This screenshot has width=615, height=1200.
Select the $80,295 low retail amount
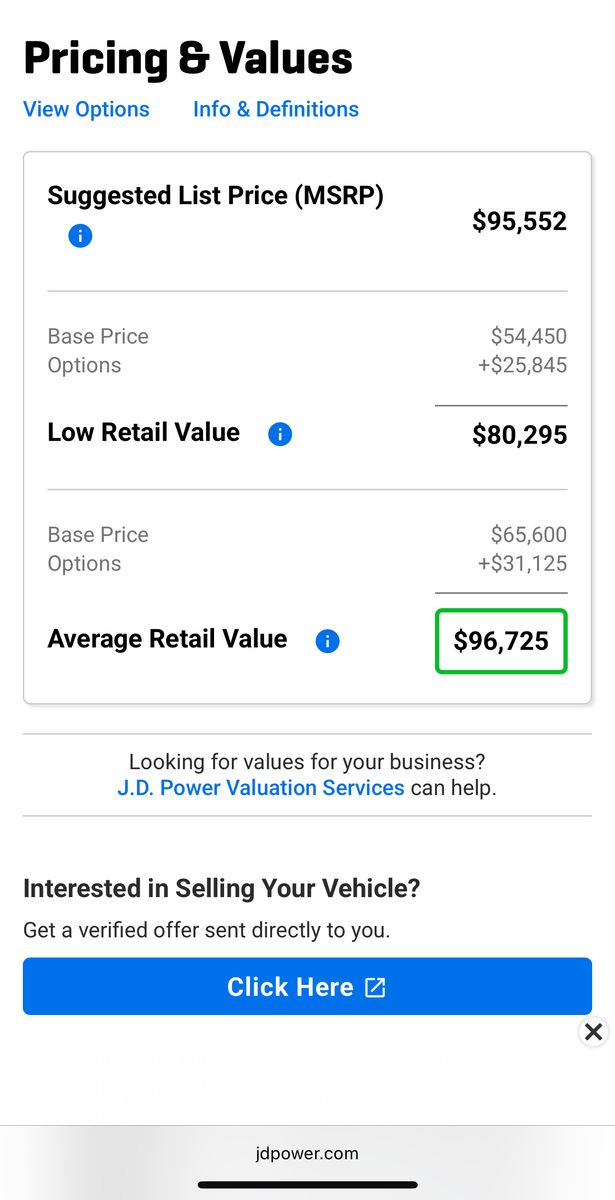(x=519, y=435)
